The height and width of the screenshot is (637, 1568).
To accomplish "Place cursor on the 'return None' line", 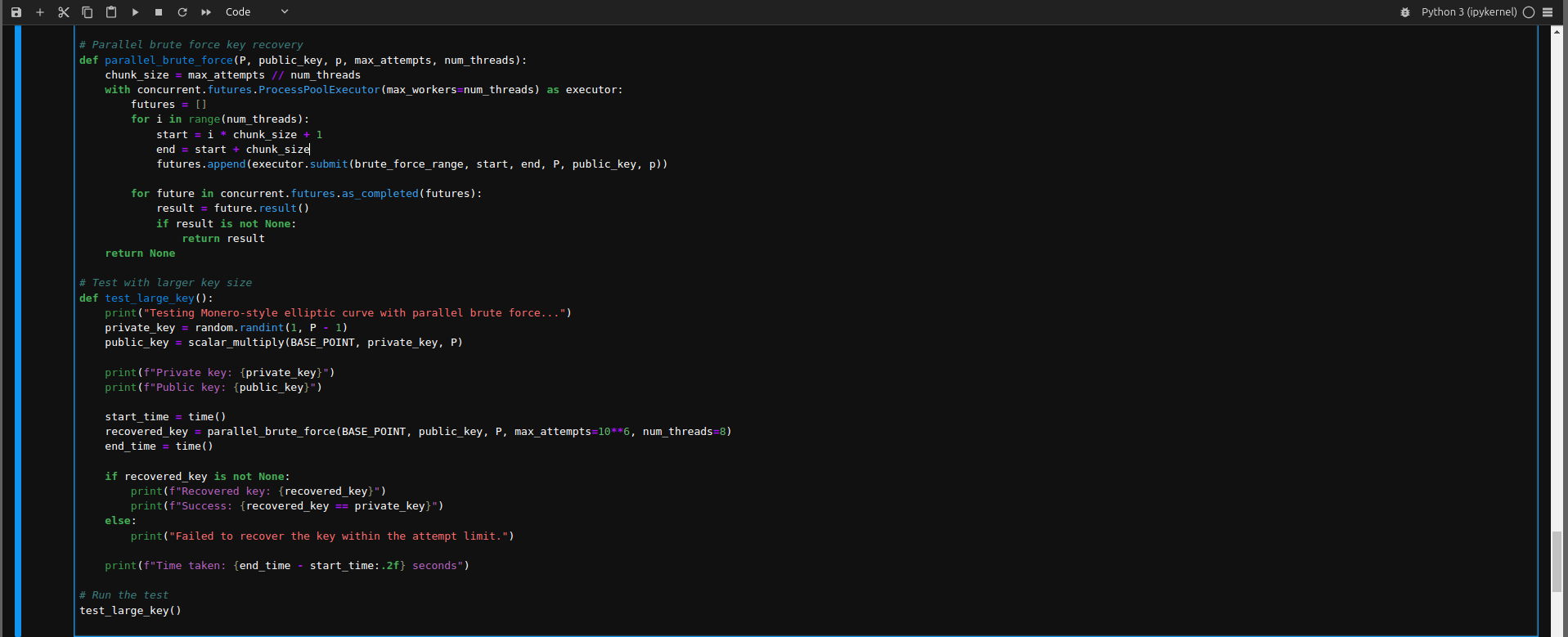I will point(140,253).
